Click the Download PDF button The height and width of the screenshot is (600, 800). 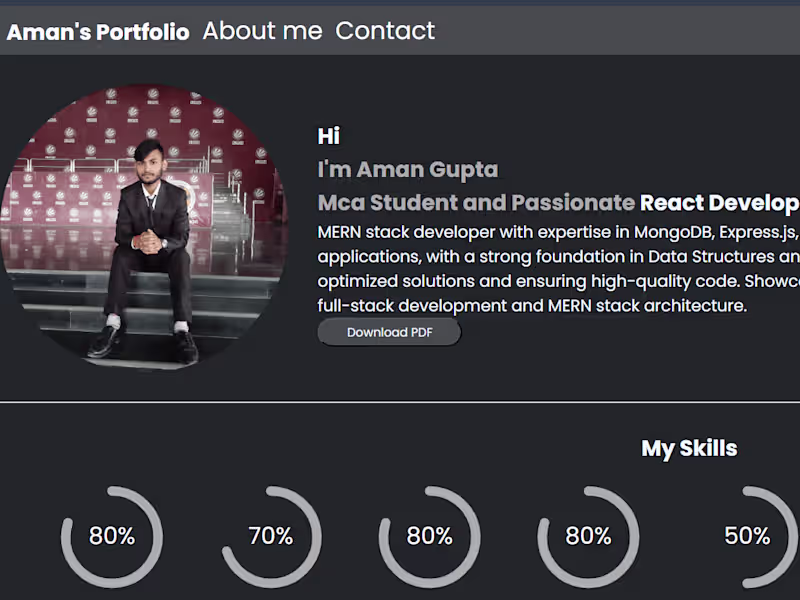[388, 332]
